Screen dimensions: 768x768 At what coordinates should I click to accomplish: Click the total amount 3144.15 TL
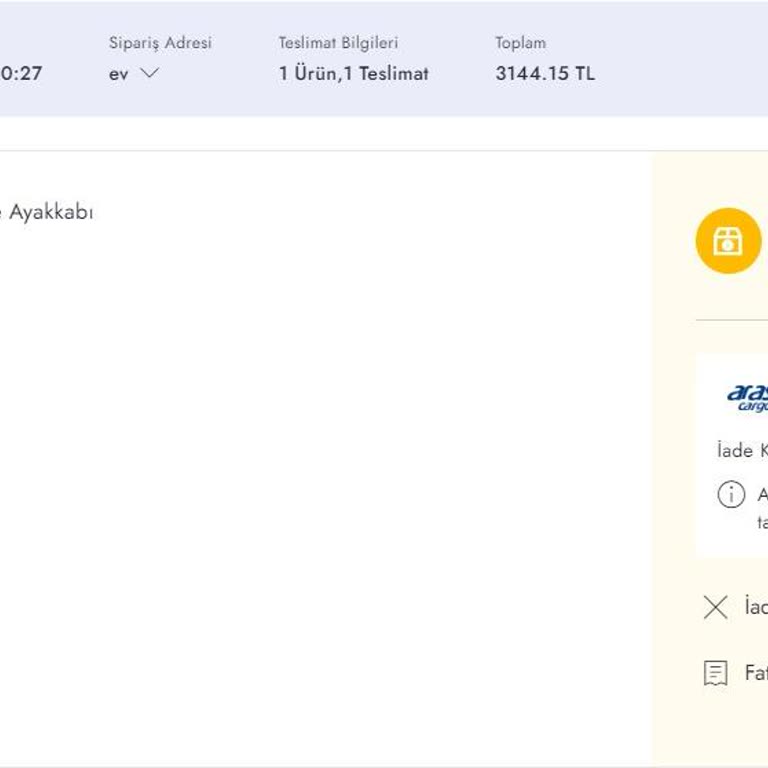click(x=544, y=74)
